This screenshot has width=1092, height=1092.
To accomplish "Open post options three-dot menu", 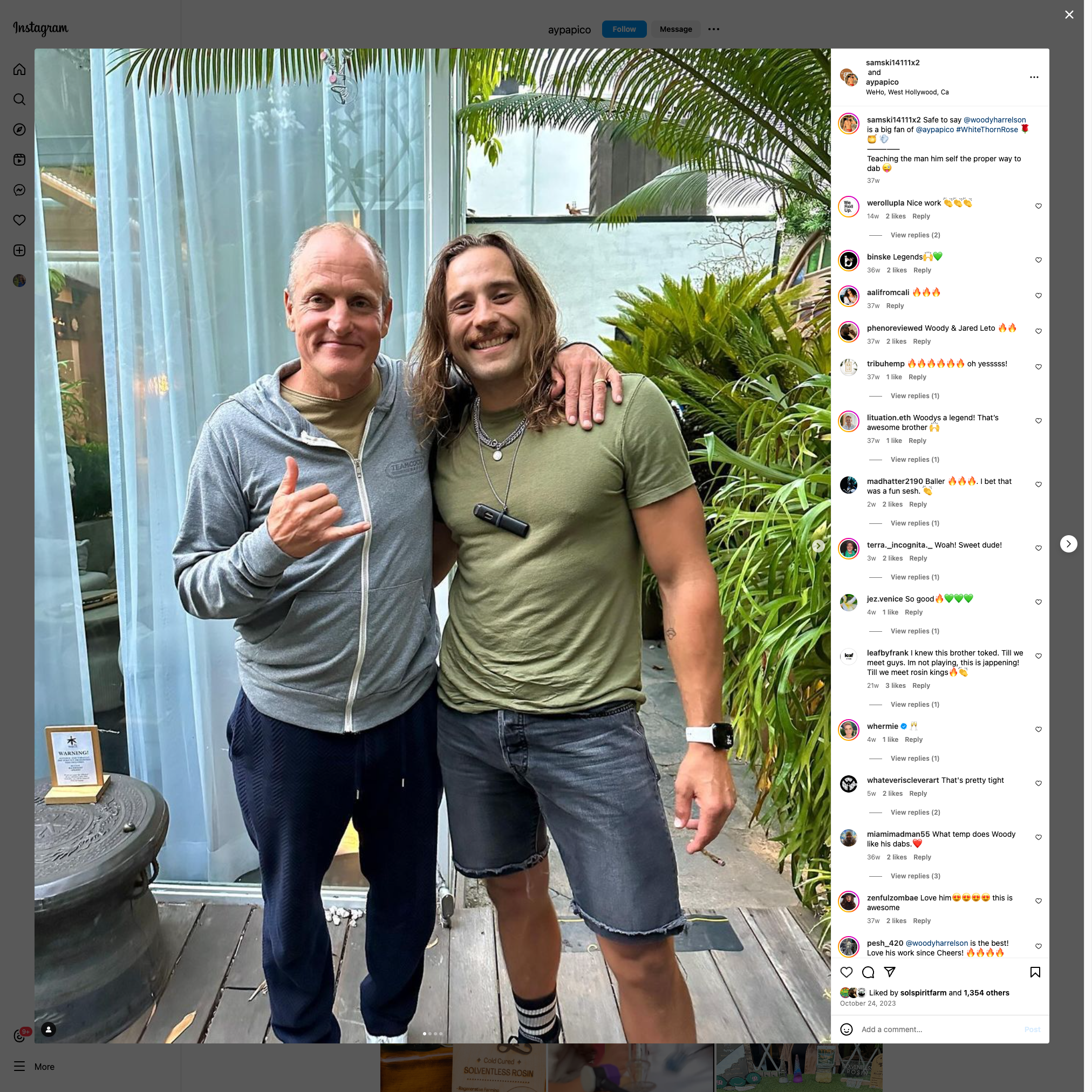I will click(1034, 78).
